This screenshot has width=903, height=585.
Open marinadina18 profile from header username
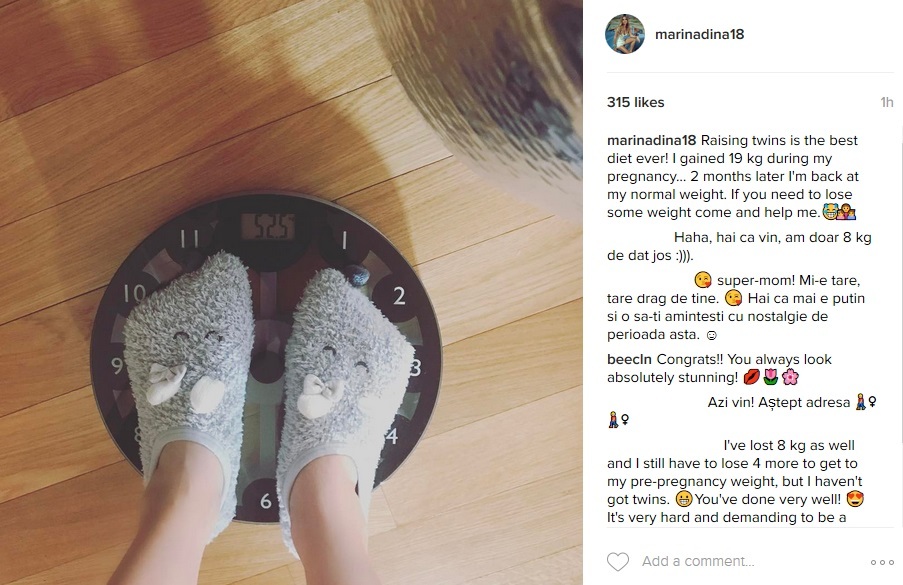[700, 34]
